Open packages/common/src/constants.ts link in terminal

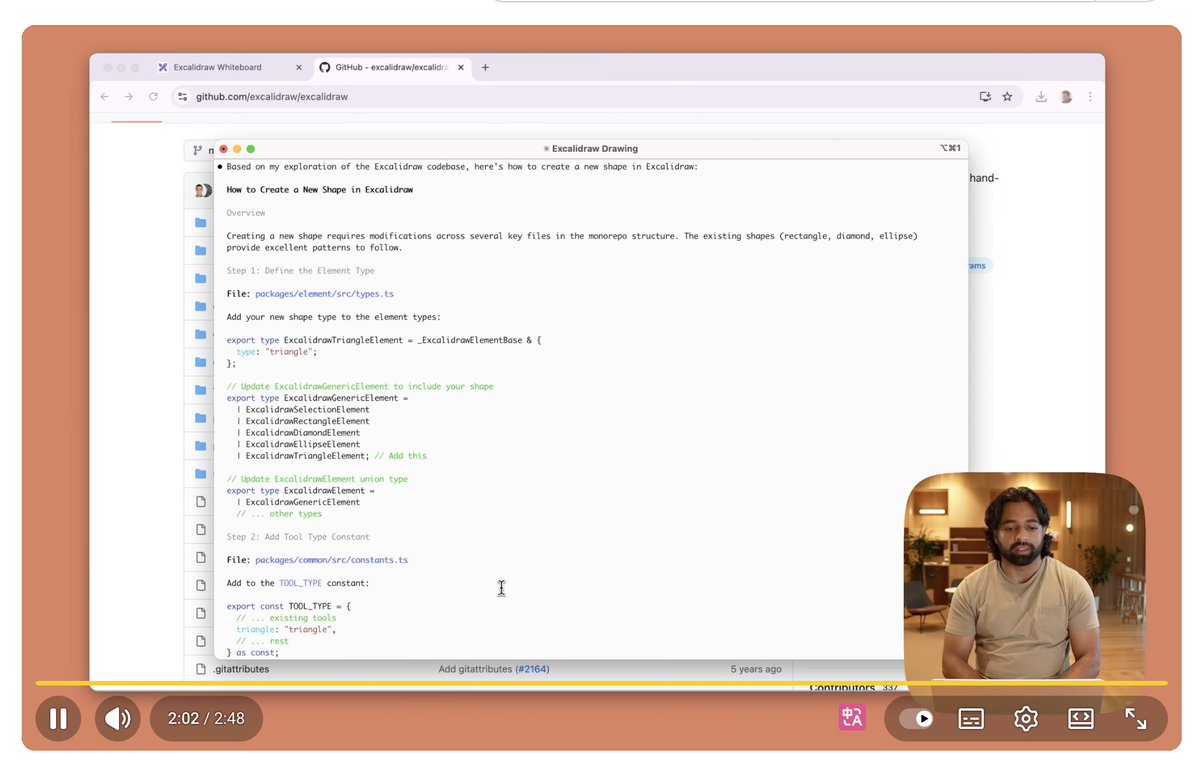point(331,560)
